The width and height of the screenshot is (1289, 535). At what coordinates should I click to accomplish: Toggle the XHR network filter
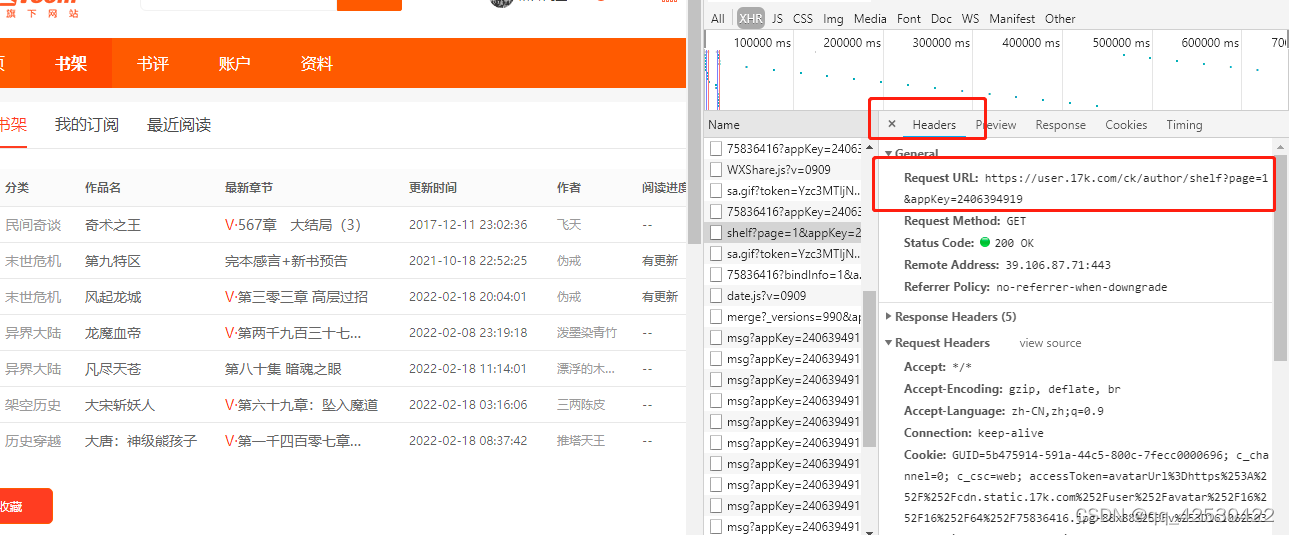click(750, 18)
